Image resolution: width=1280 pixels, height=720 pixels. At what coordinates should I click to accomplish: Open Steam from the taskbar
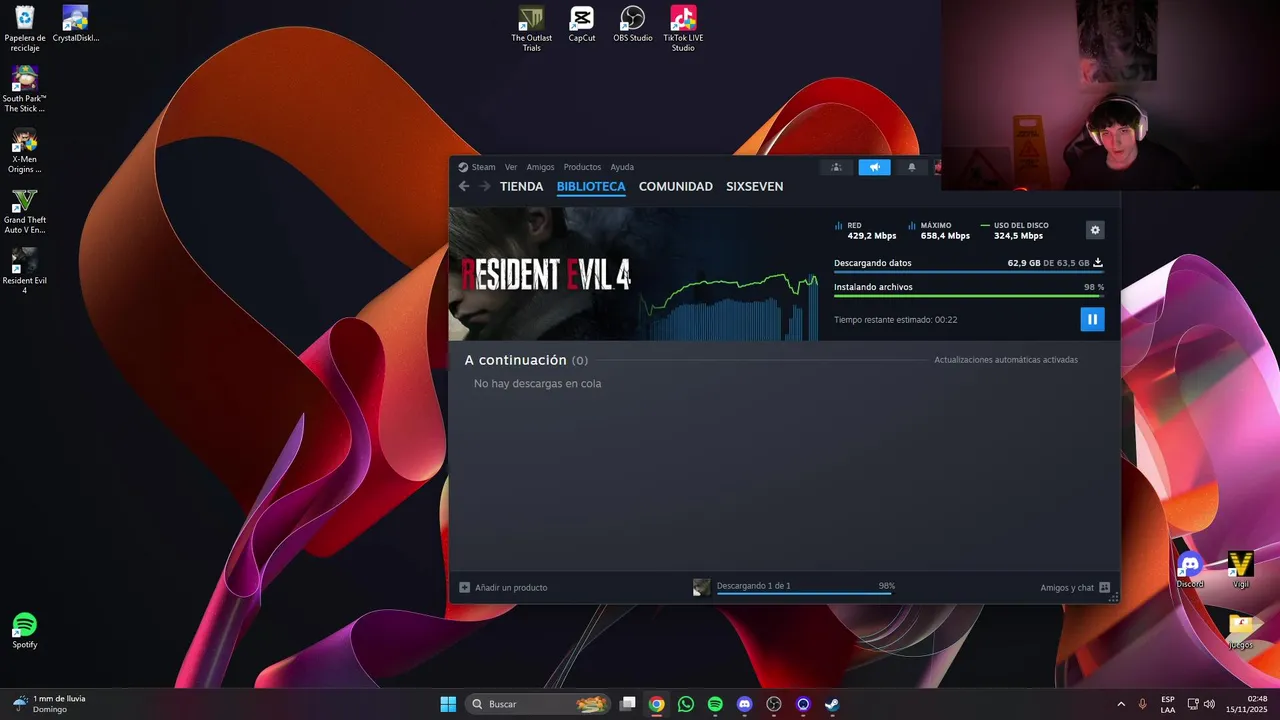point(832,704)
